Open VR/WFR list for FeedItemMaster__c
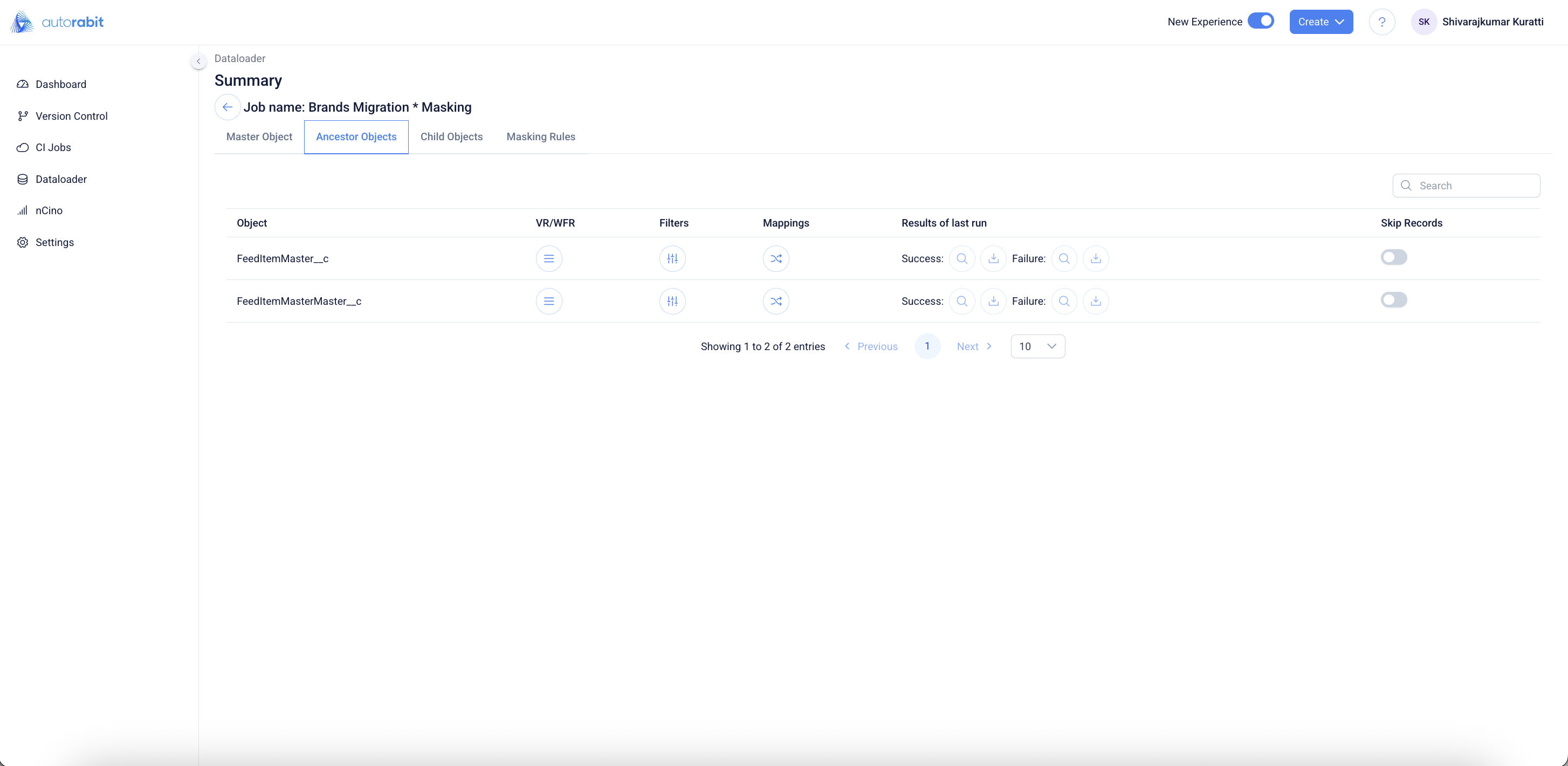 [548, 258]
